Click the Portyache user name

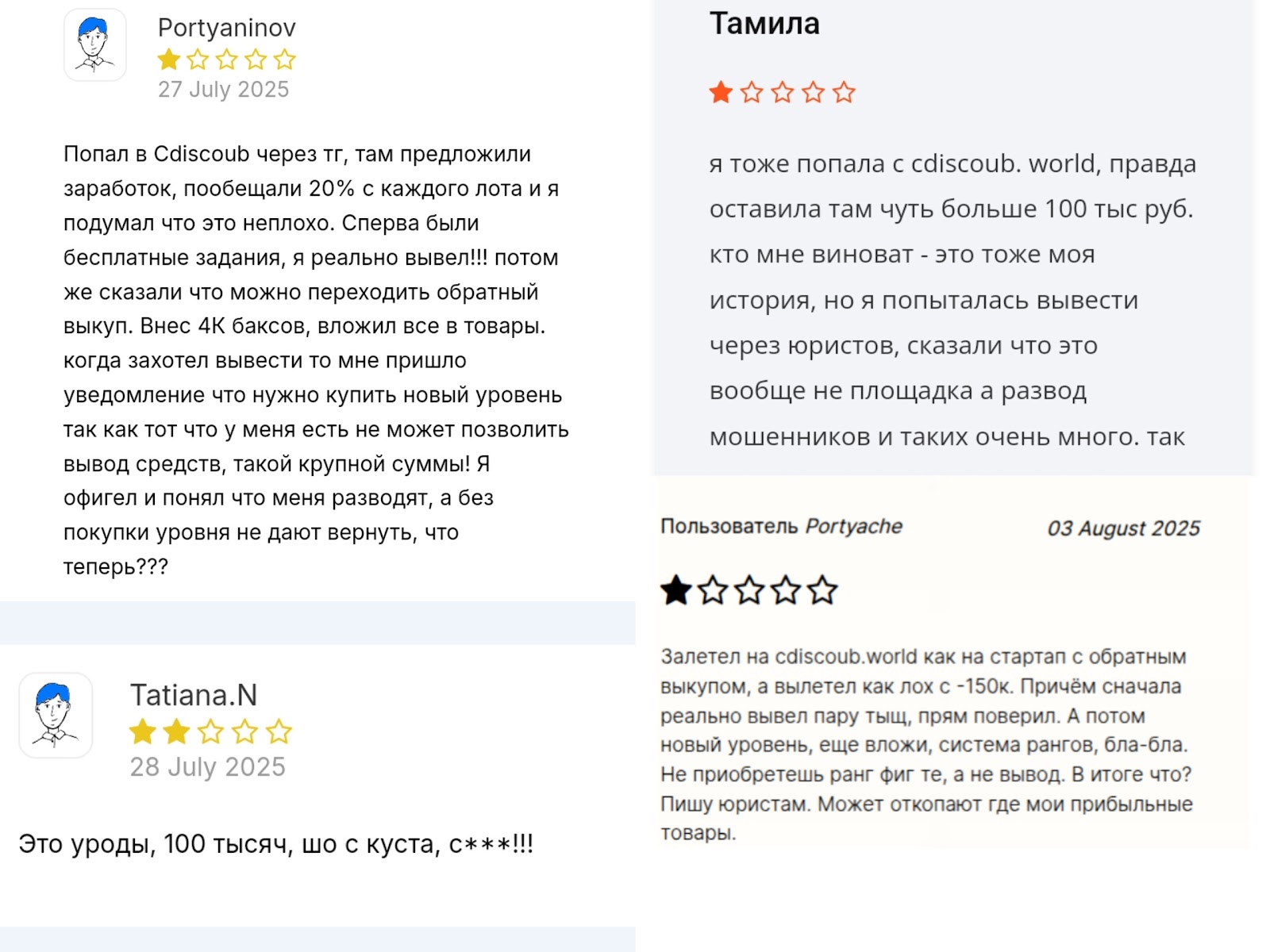click(854, 527)
